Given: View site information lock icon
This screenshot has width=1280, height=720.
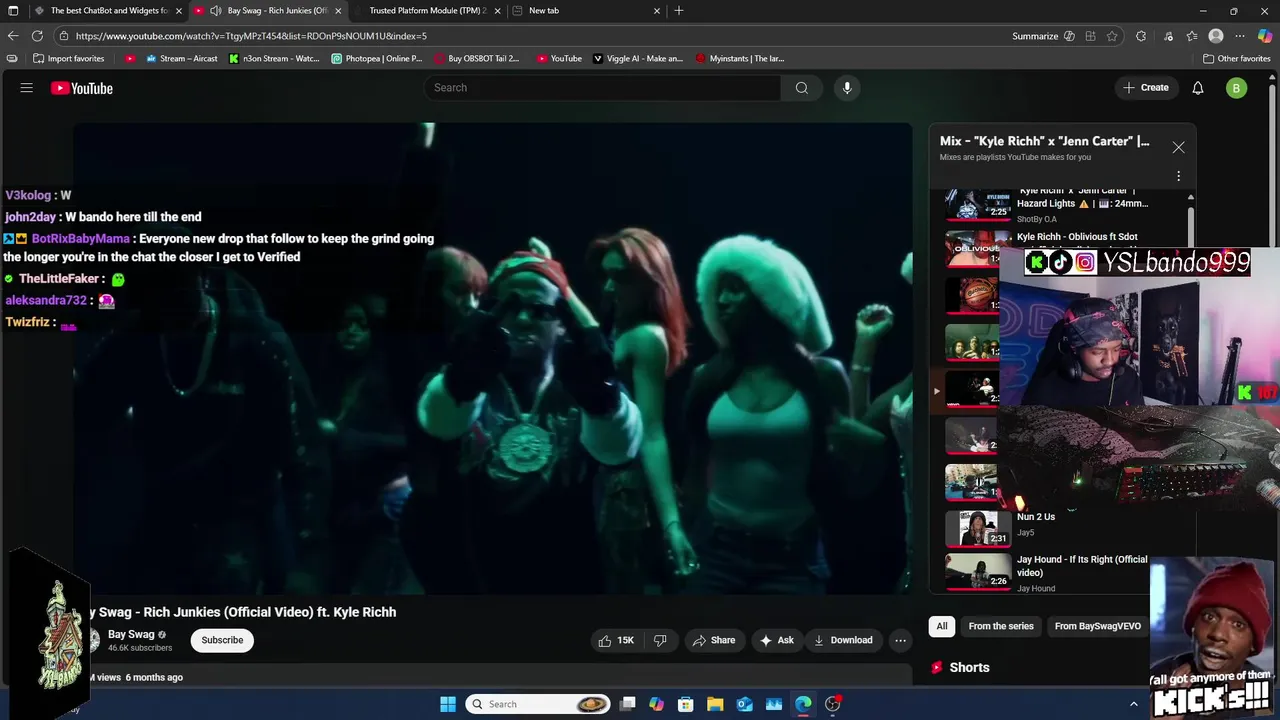Looking at the screenshot, I should [x=64, y=36].
